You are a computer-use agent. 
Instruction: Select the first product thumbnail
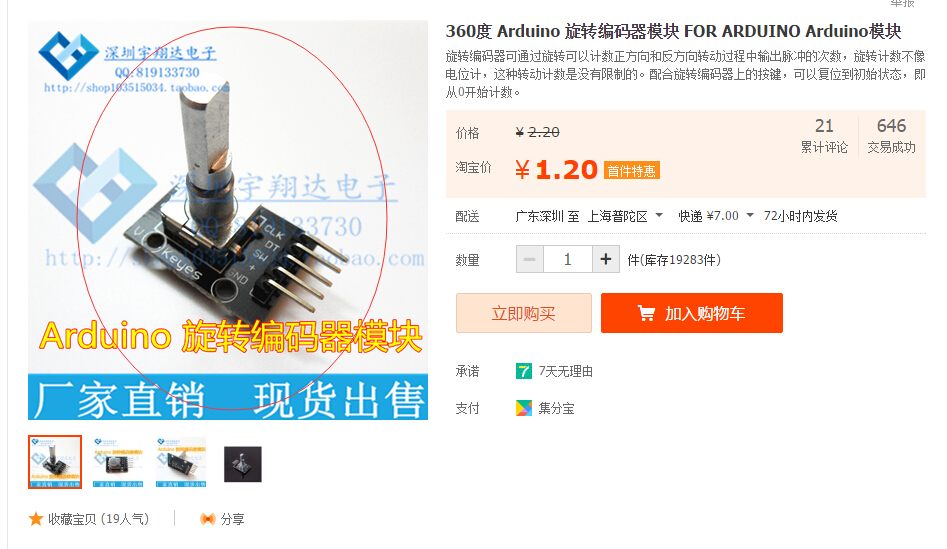55,462
